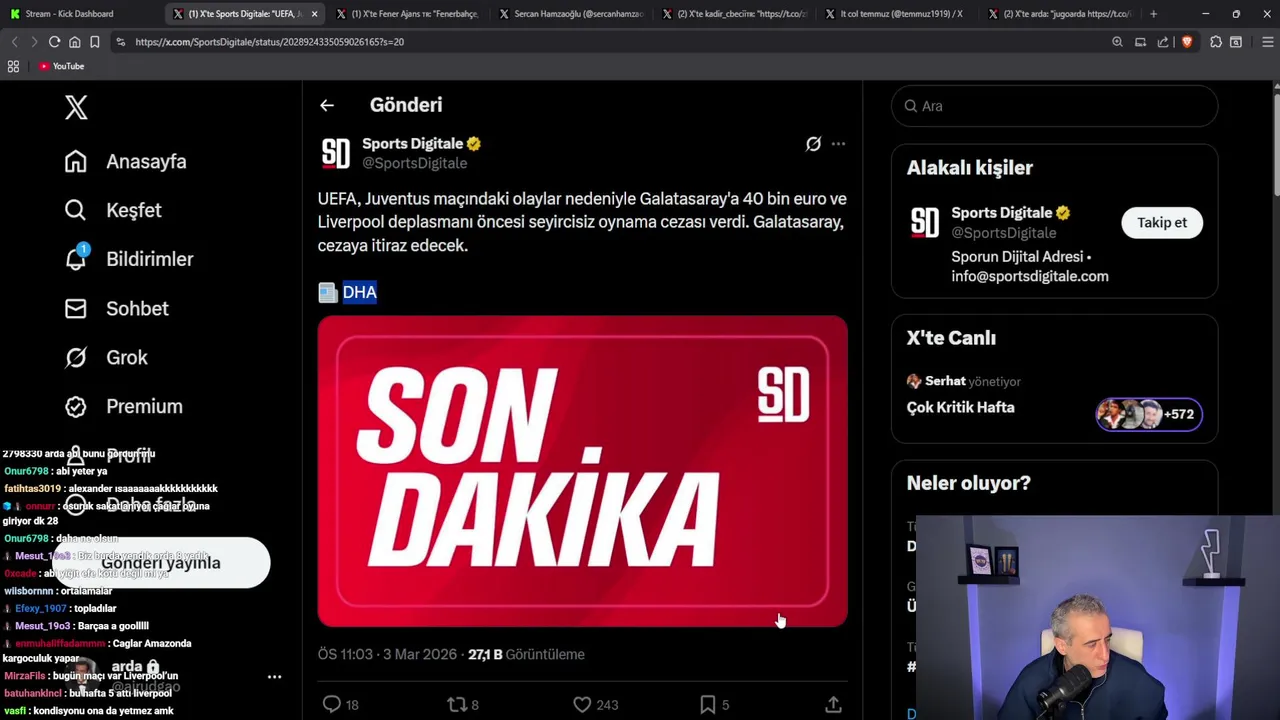
Task: Click the Ara search box
Action: (1054, 106)
